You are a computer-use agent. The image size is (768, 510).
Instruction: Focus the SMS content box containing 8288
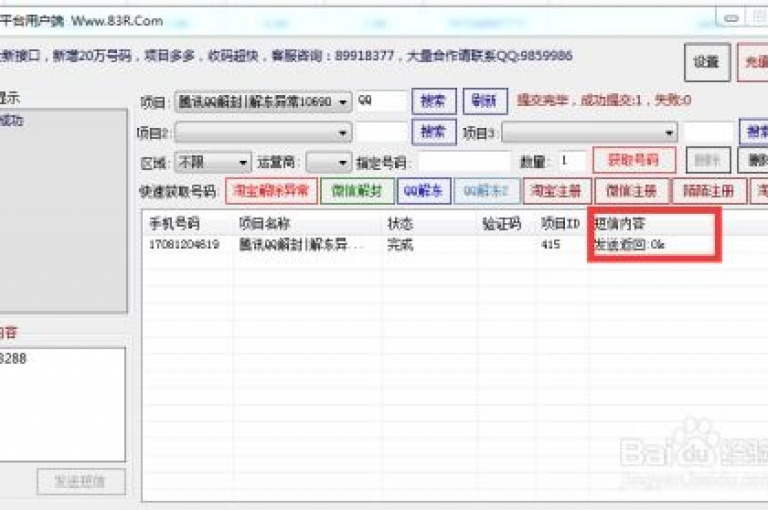tap(62, 404)
